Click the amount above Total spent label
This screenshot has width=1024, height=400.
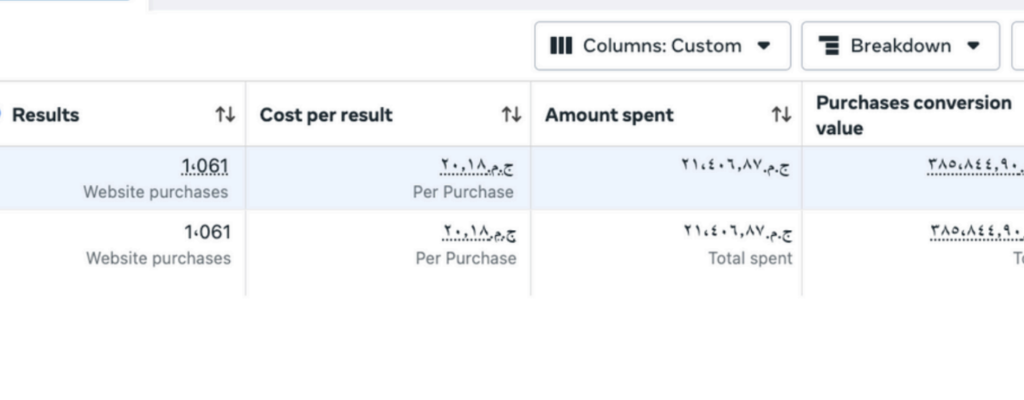(737, 233)
